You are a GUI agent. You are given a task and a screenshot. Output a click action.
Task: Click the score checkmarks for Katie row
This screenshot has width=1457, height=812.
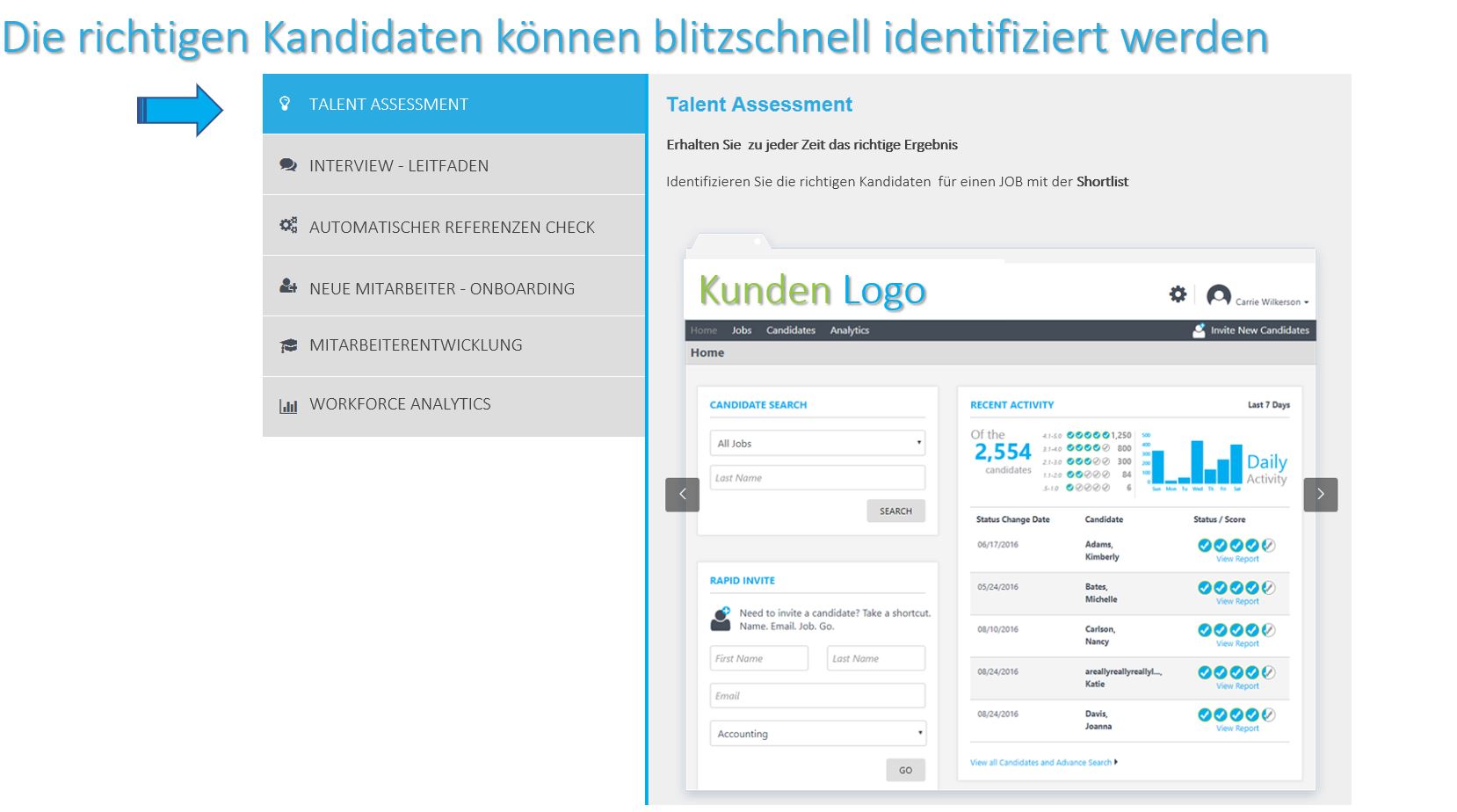coord(1236,672)
